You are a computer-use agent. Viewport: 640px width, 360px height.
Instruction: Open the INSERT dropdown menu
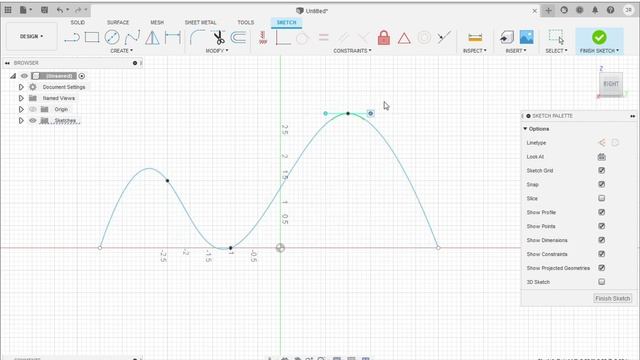[516, 51]
